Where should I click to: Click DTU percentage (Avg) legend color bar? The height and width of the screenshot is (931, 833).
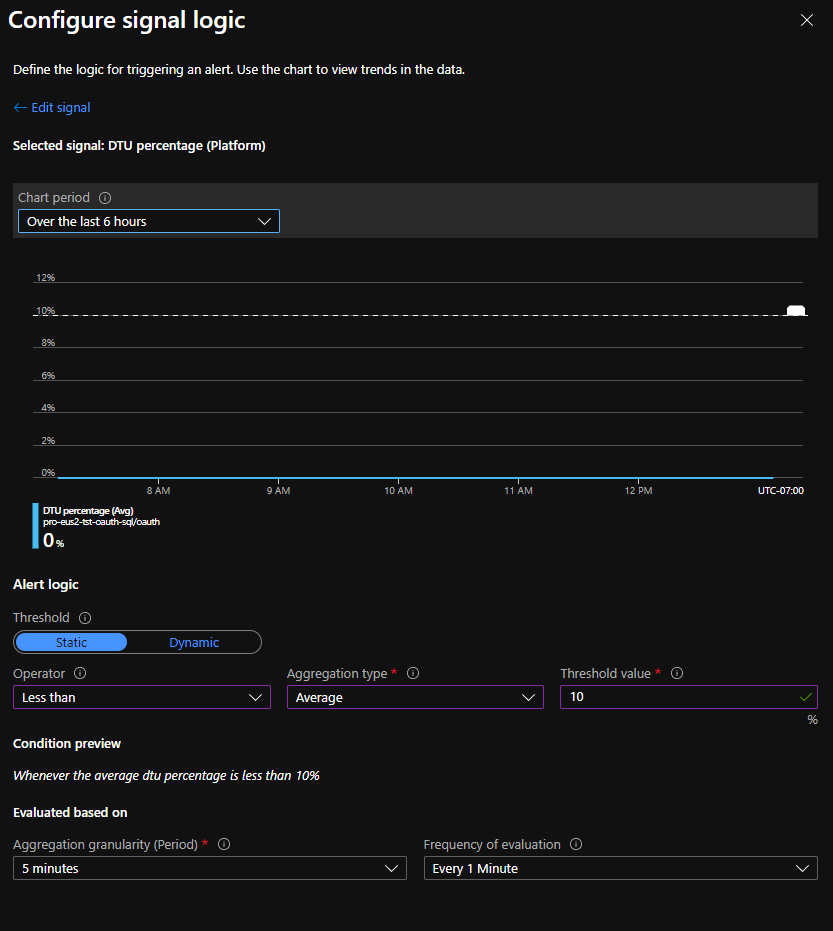click(36, 526)
